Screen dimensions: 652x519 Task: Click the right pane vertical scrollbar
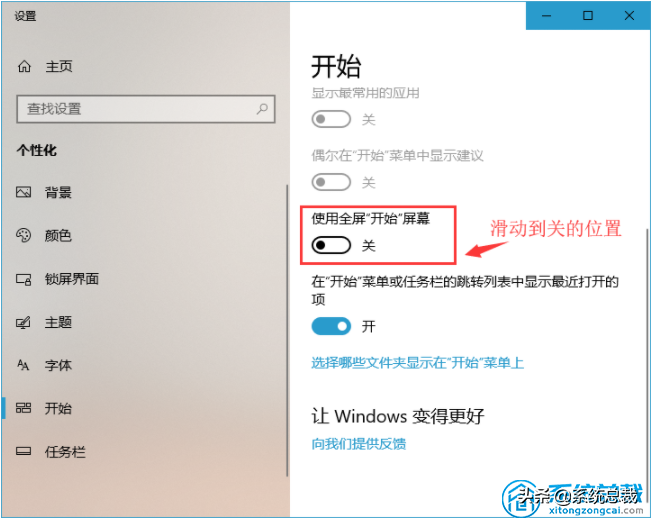(x=647, y=353)
